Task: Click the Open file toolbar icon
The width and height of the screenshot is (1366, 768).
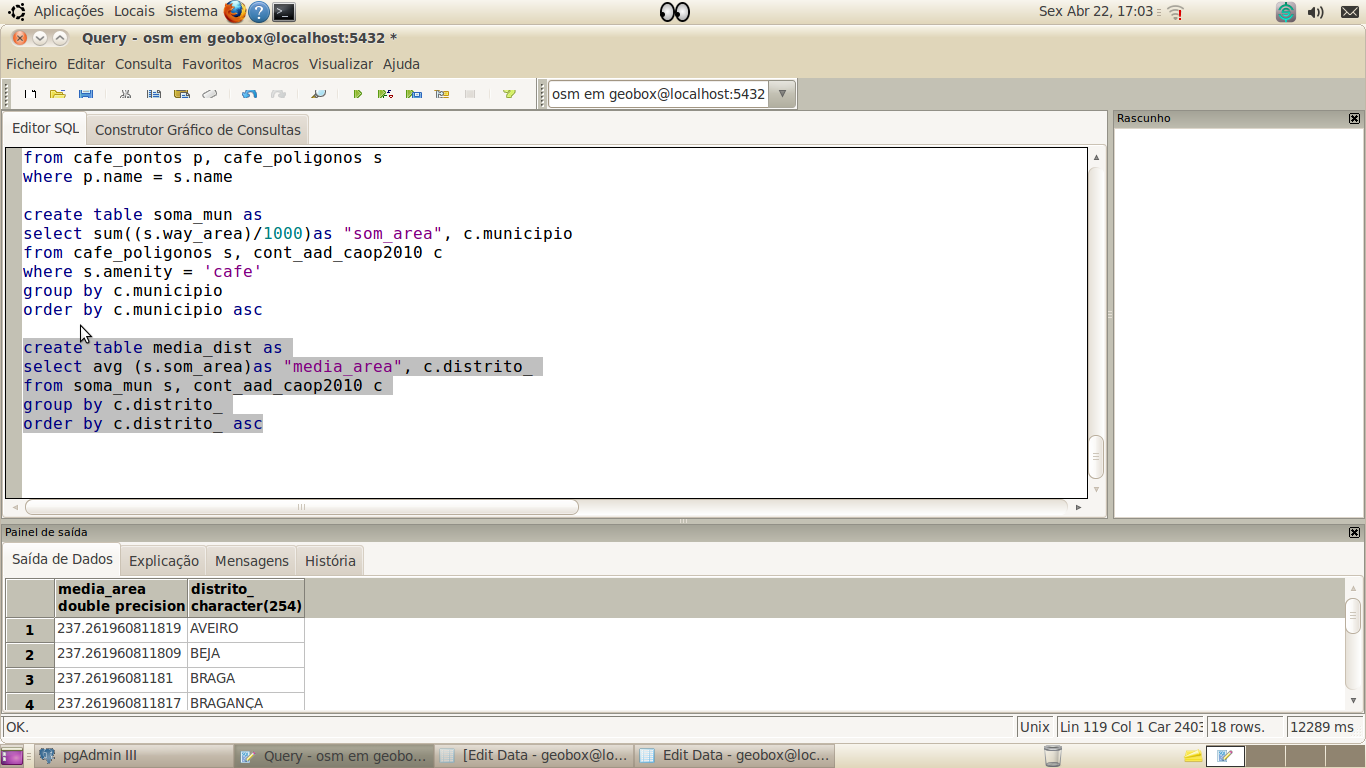Action: [x=58, y=94]
